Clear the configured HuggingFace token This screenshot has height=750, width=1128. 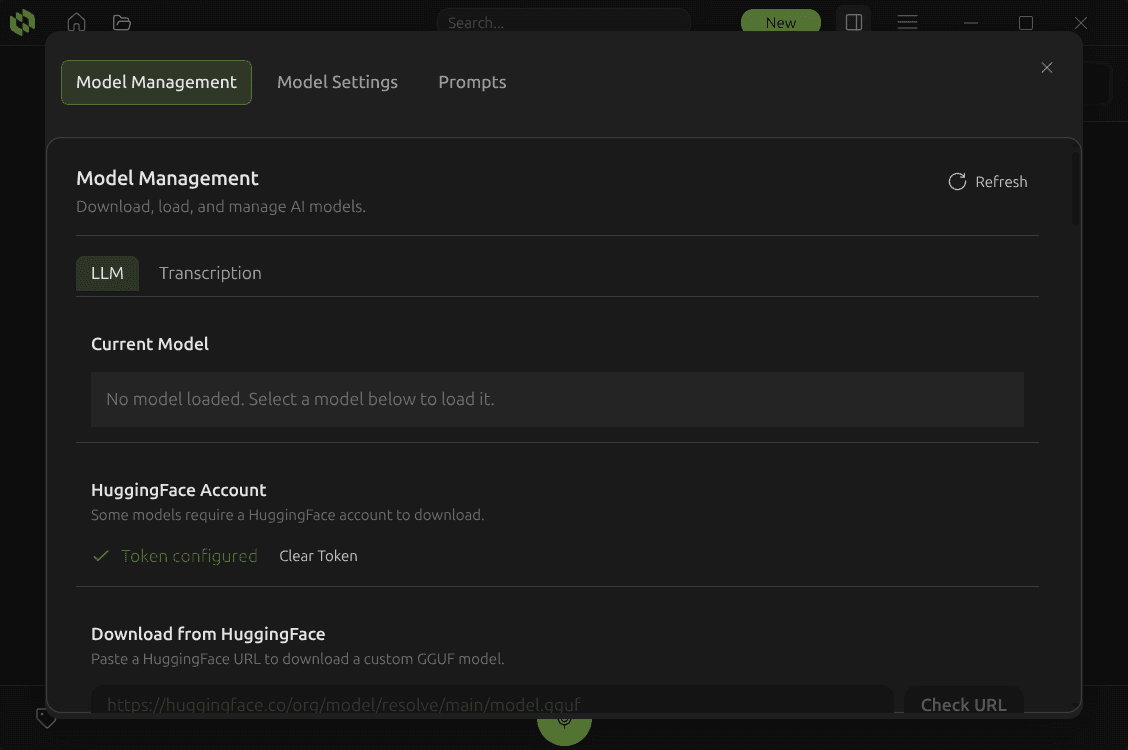point(318,555)
